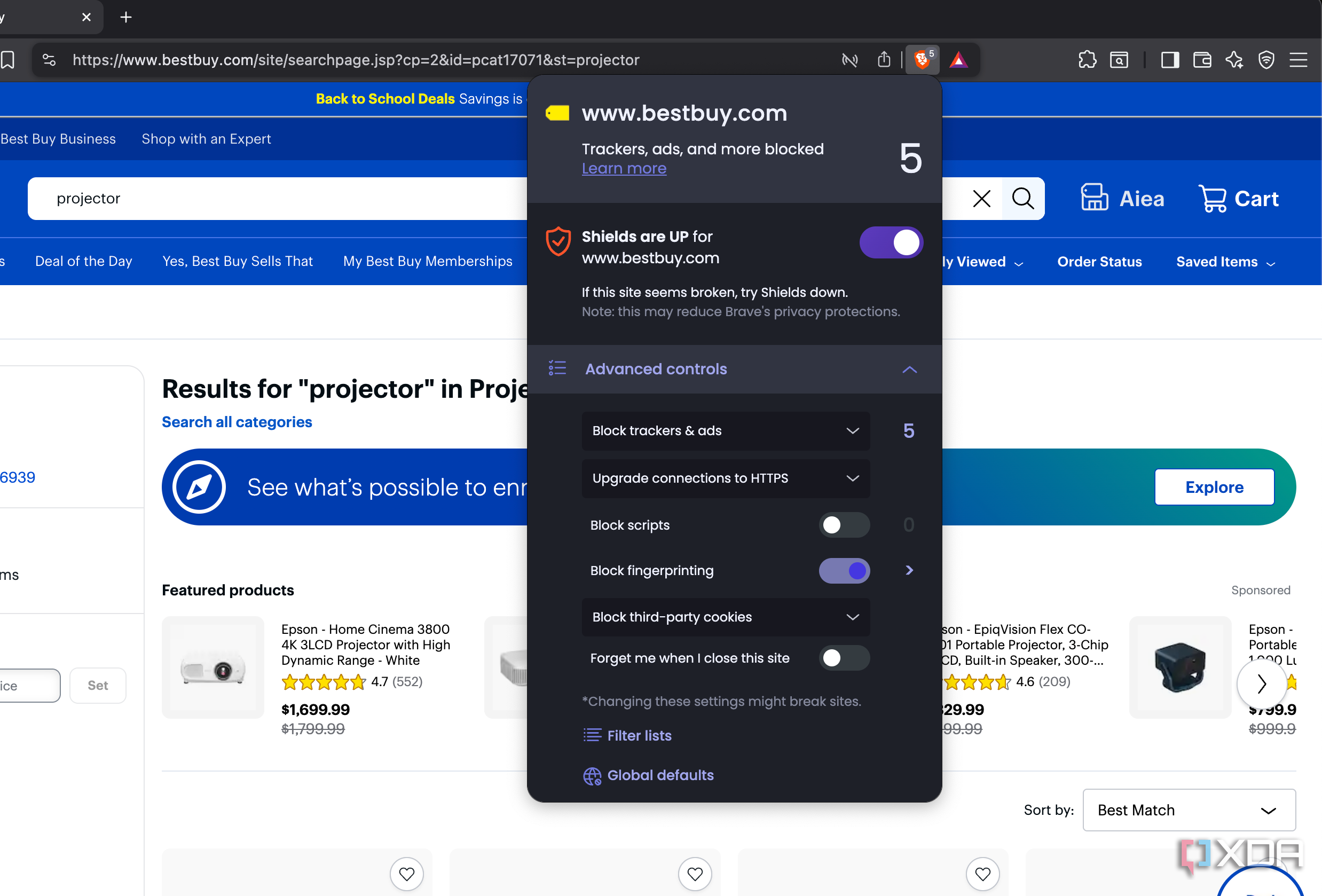Enable the Block scripts toggle
Screen dimensions: 1322x896
pyautogui.click(x=844, y=524)
